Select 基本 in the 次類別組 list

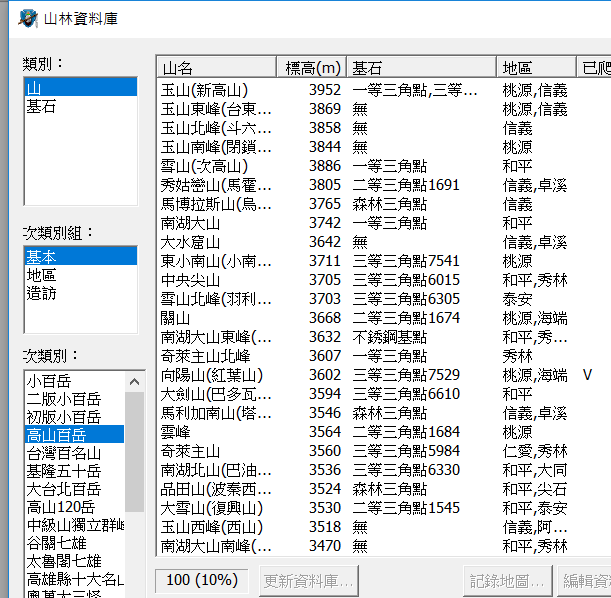(x=41, y=256)
